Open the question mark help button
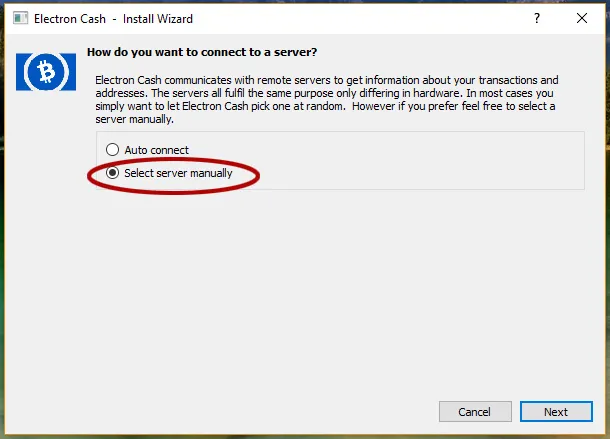This screenshot has height=439, width=610. [x=537, y=18]
